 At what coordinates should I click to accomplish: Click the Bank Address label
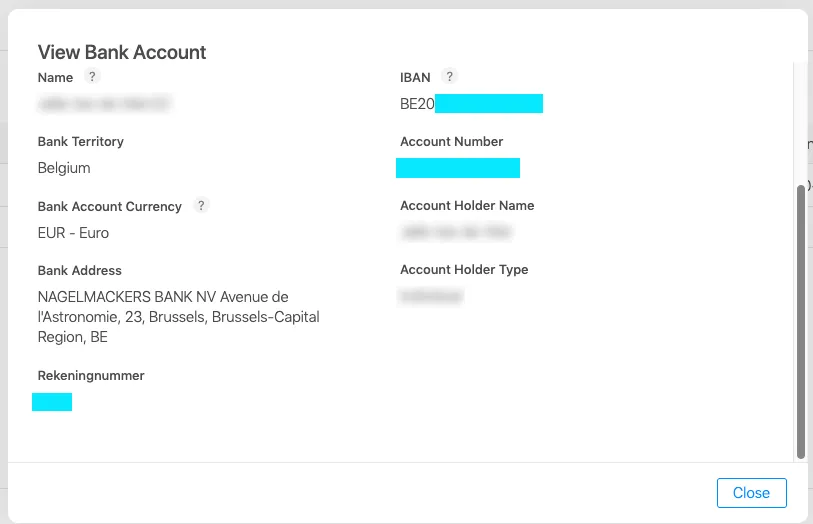(x=79, y=271)
